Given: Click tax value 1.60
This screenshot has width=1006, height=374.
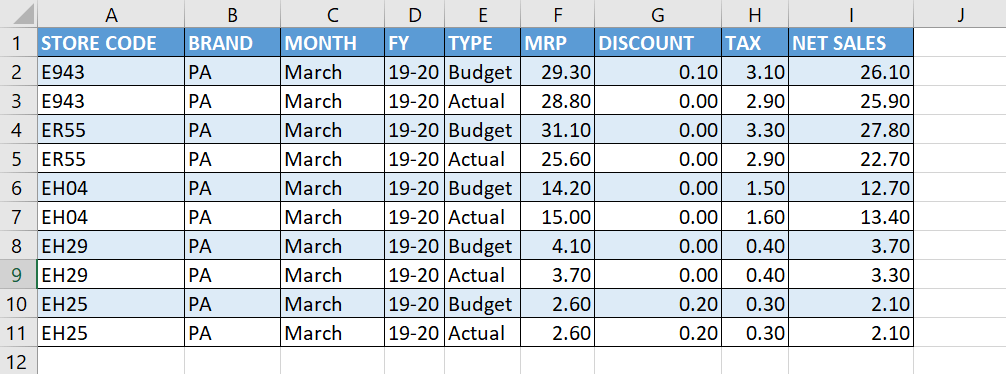Looking at the screenshot, I should click(x=754, y=216).
